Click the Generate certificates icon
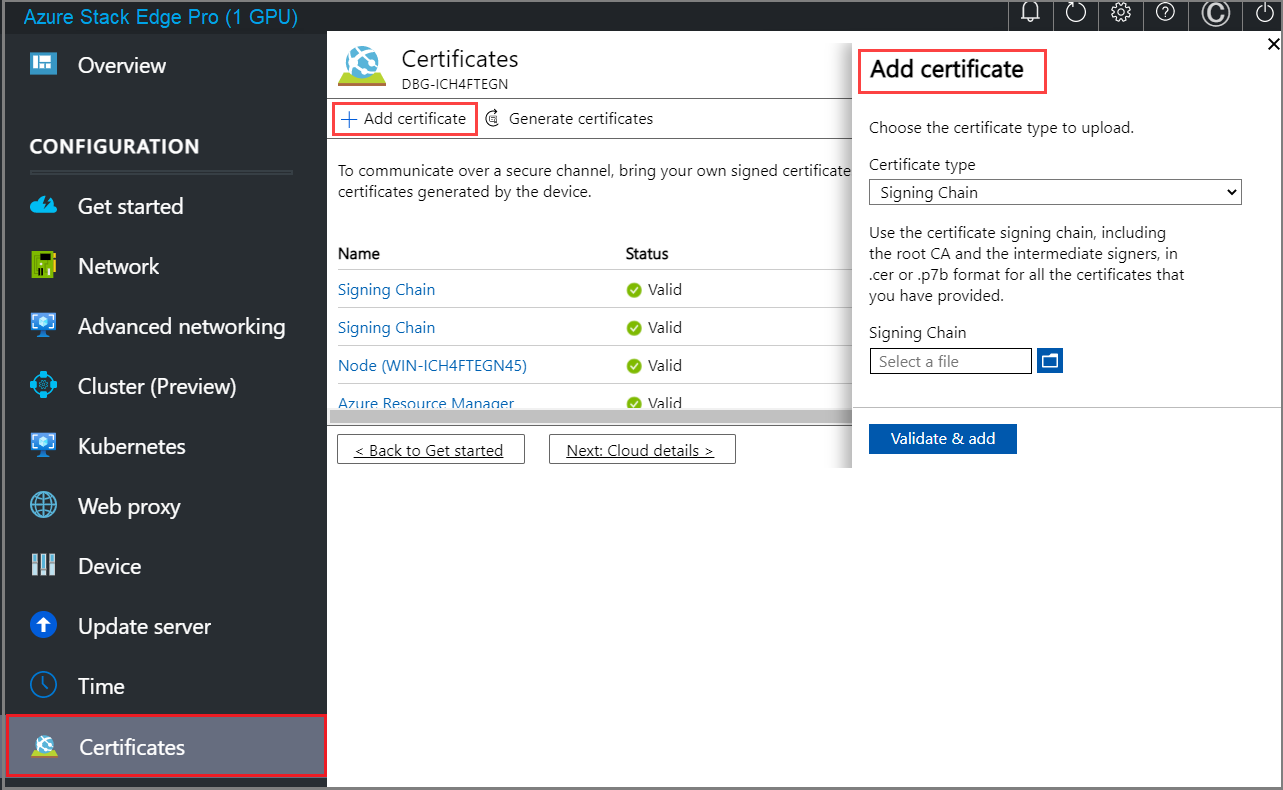The width and height of the screenshot is (1283, 790). [x=492, y=119]
